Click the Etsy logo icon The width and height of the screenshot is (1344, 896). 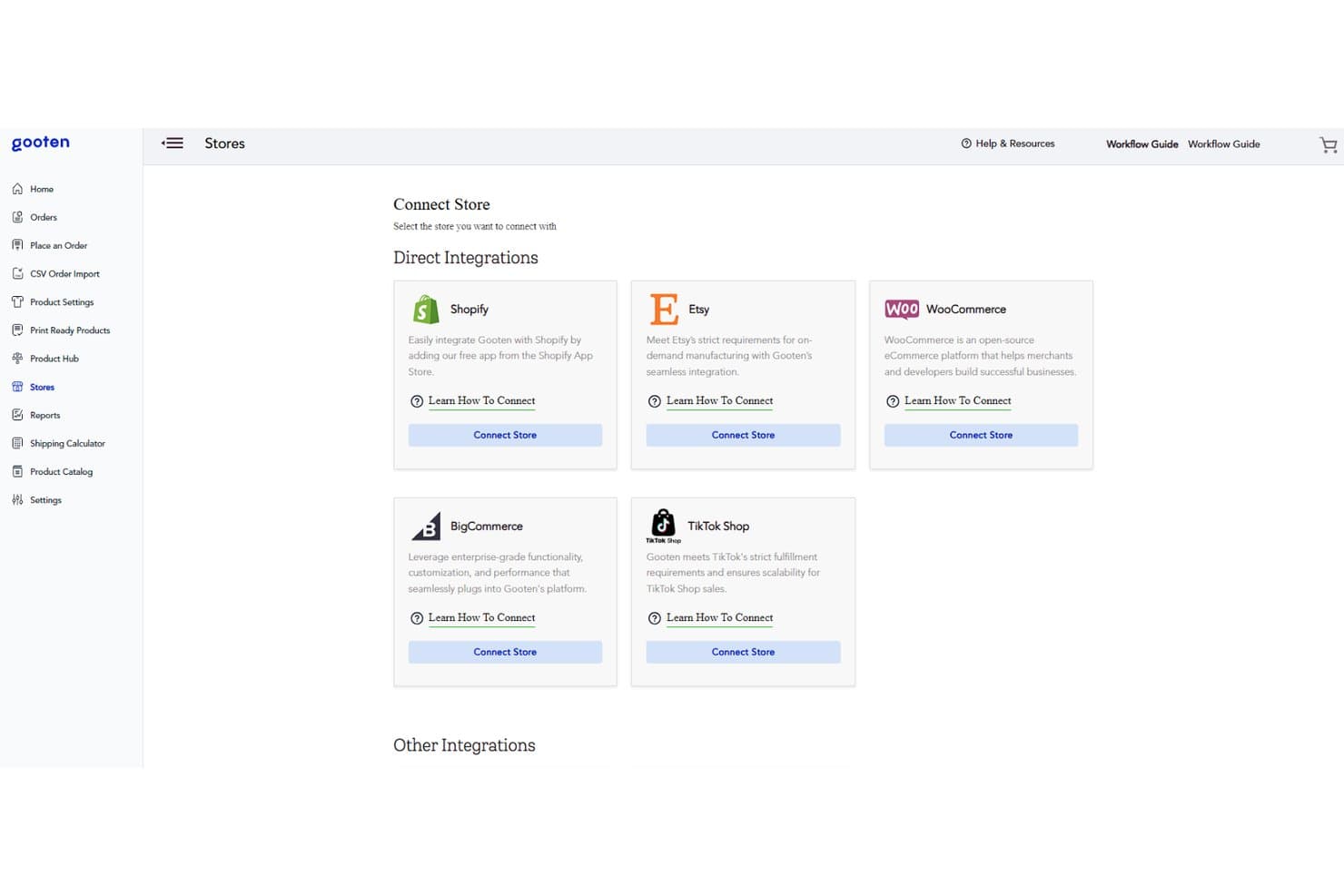tap(664, 310)
